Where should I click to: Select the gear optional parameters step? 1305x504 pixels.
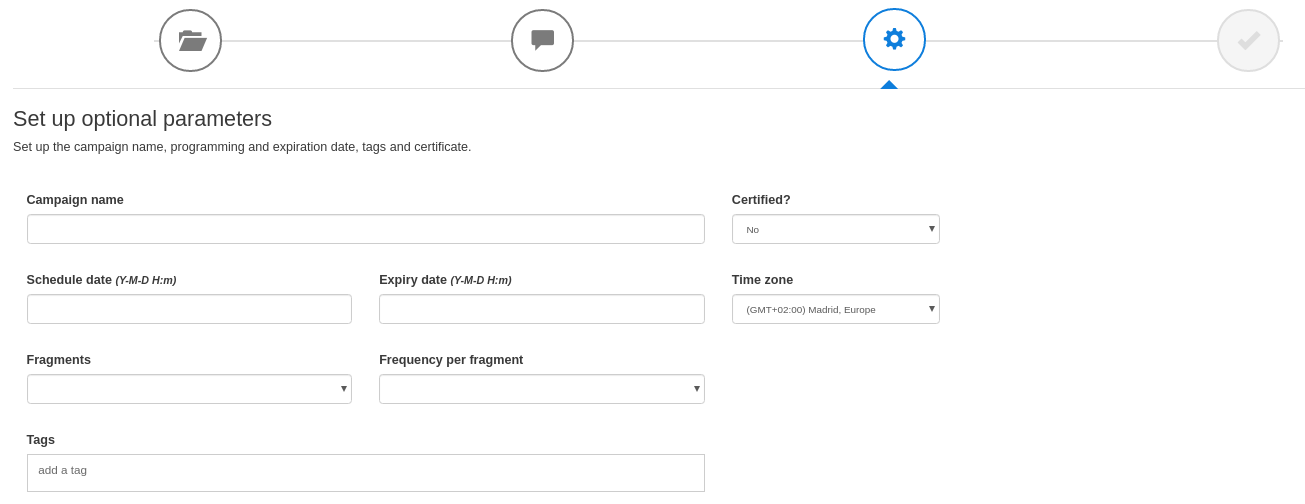pos(894,40)
